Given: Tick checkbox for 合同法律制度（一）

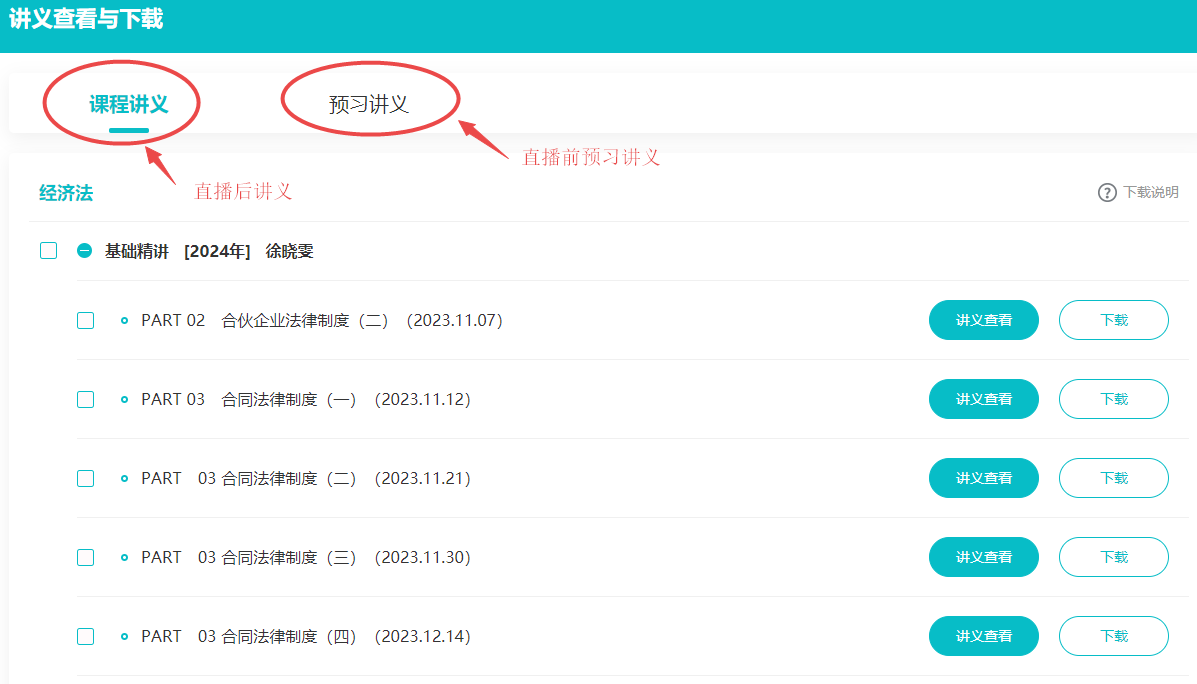Looking at the screenshot, I should 86,400.
